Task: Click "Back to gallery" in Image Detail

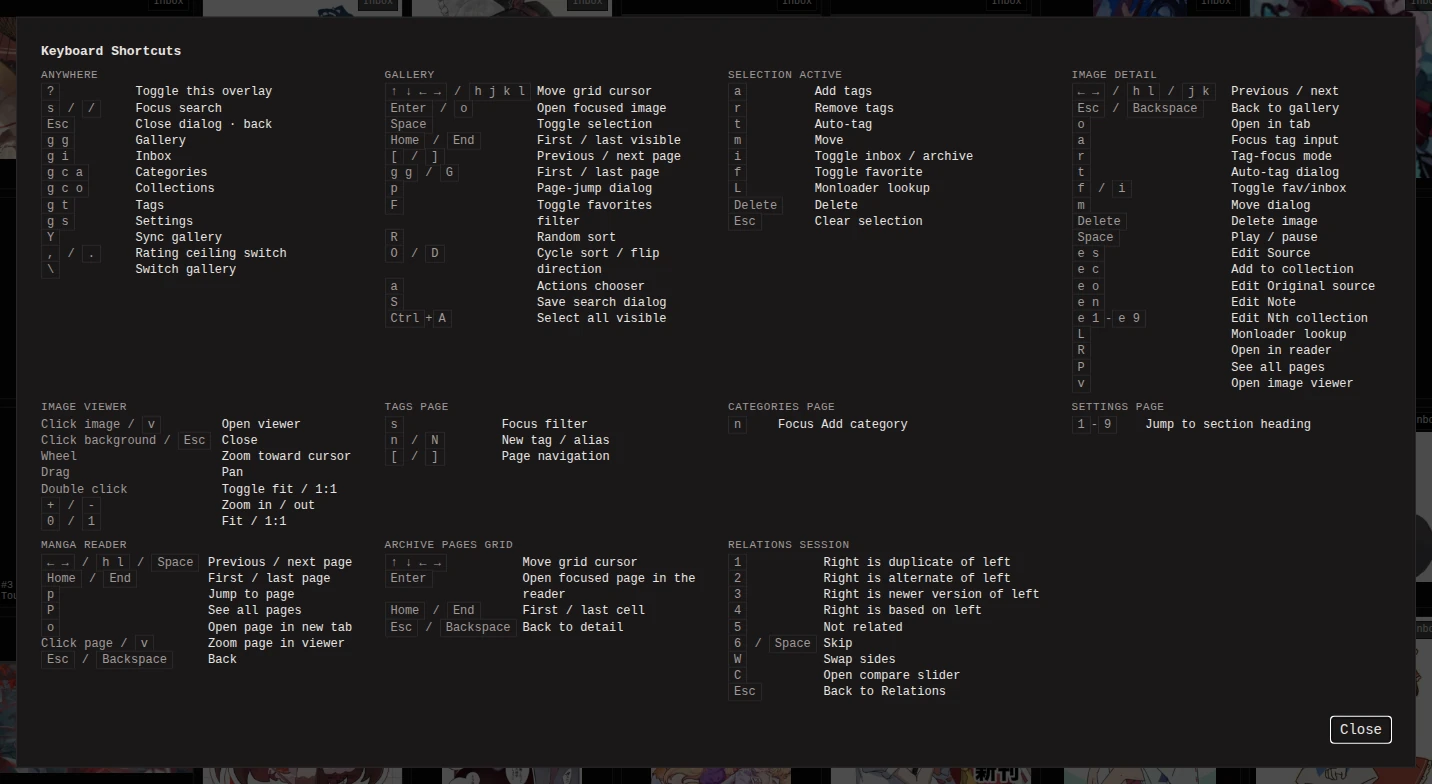Action: 1285,108
